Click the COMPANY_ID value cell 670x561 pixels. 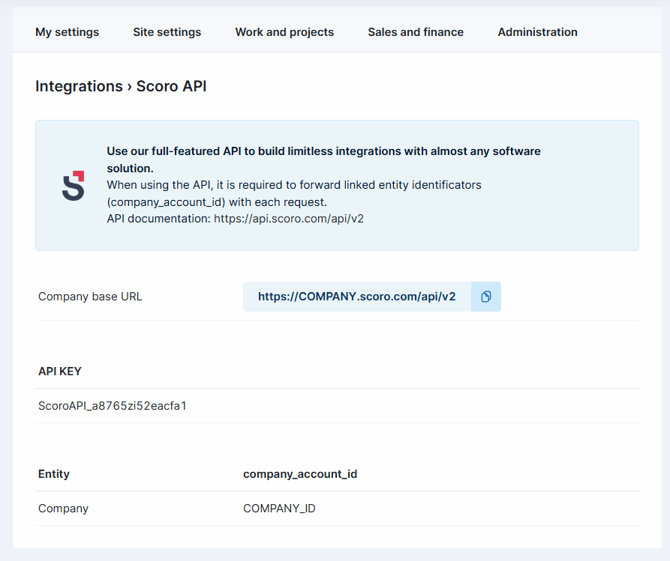click(x=279, y=509)
